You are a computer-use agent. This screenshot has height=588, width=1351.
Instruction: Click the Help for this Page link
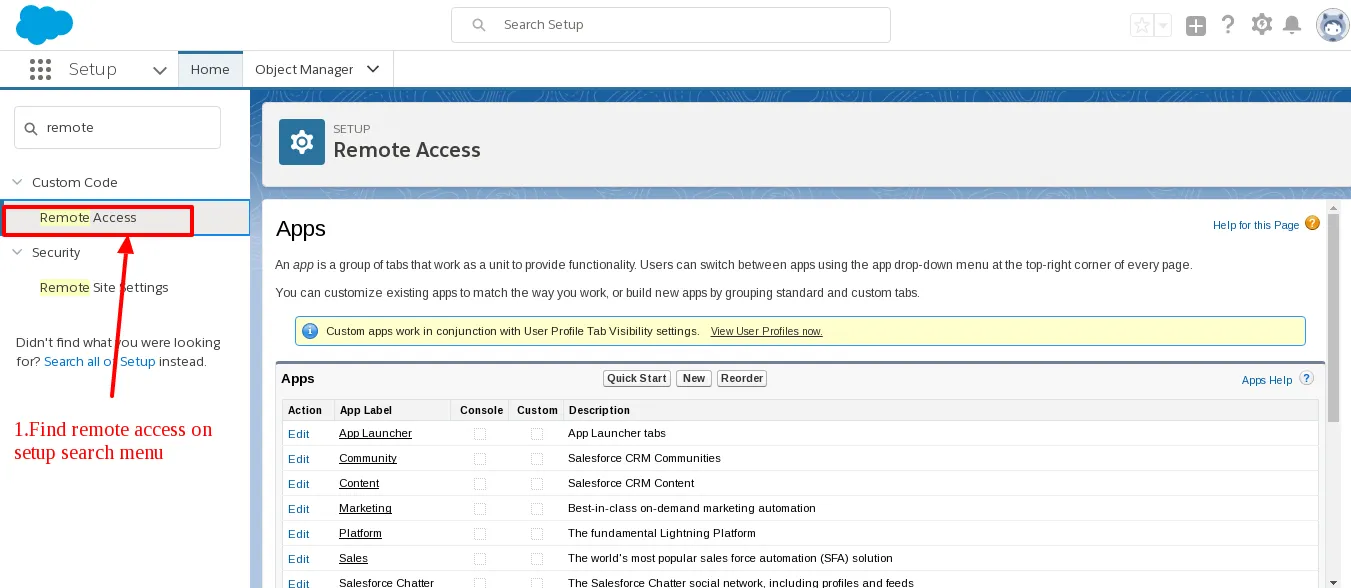click(x=1256, y=225)
